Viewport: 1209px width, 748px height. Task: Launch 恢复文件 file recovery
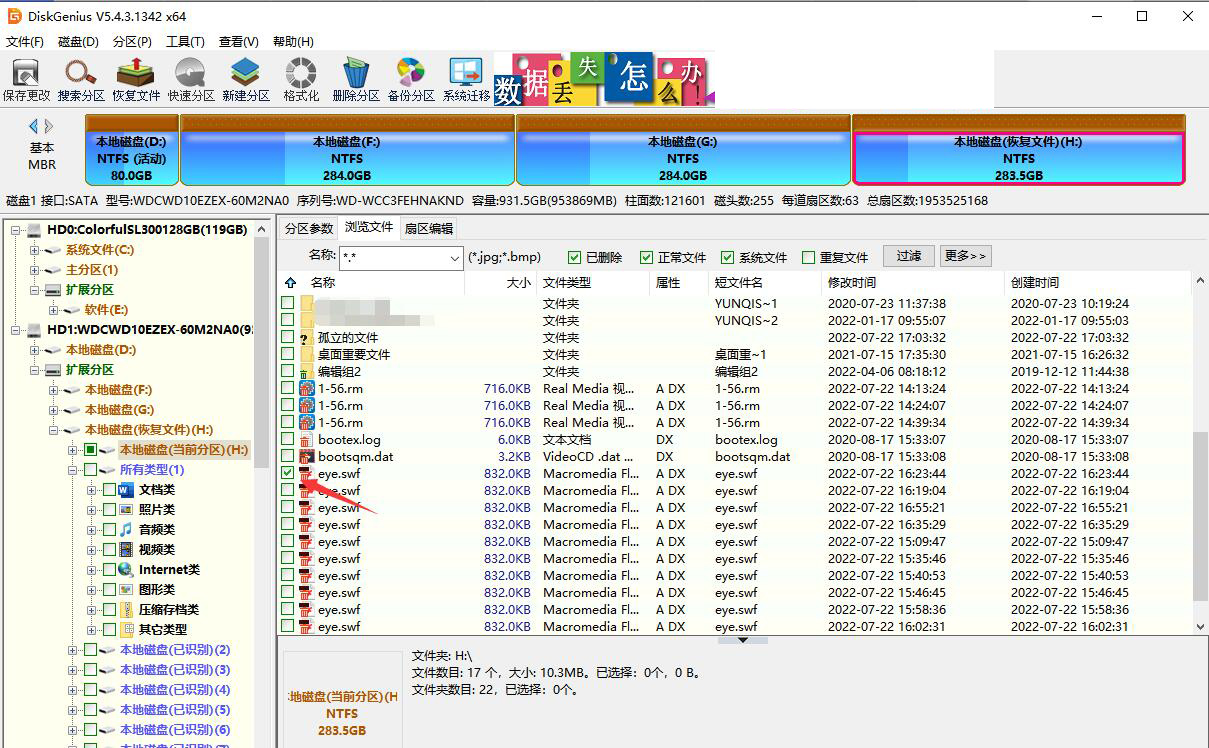click(133, 78)
